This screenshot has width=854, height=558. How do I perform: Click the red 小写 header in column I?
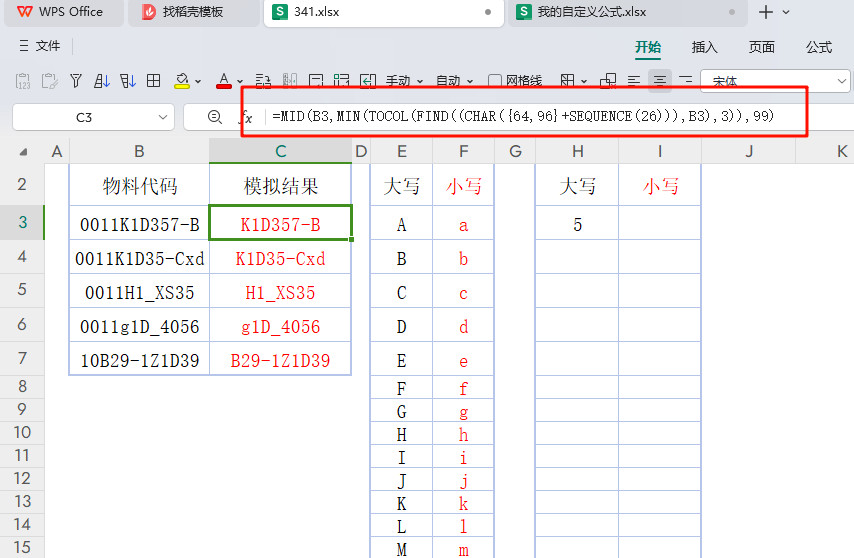[660, 186]
